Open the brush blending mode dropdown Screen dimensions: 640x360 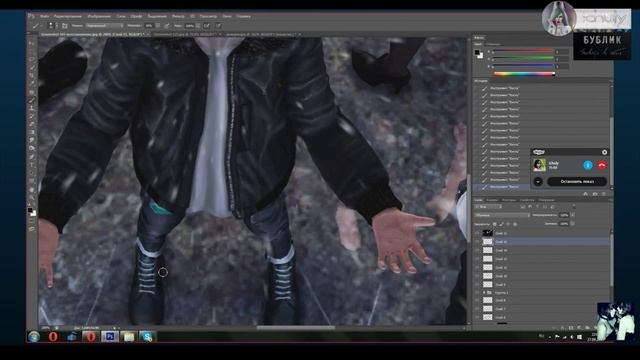pos(104,26)
